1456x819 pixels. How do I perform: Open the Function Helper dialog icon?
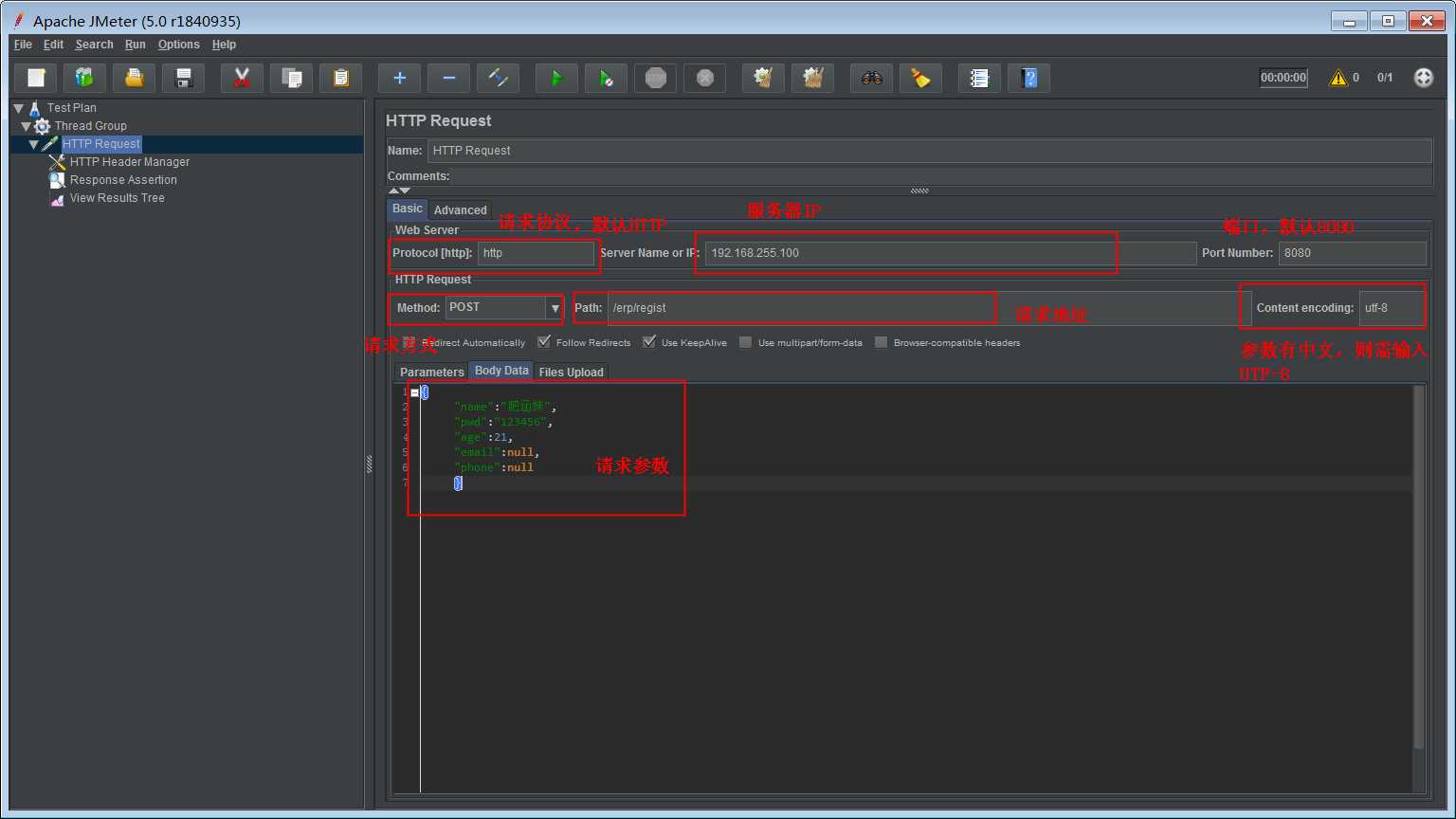coord(979,78)
